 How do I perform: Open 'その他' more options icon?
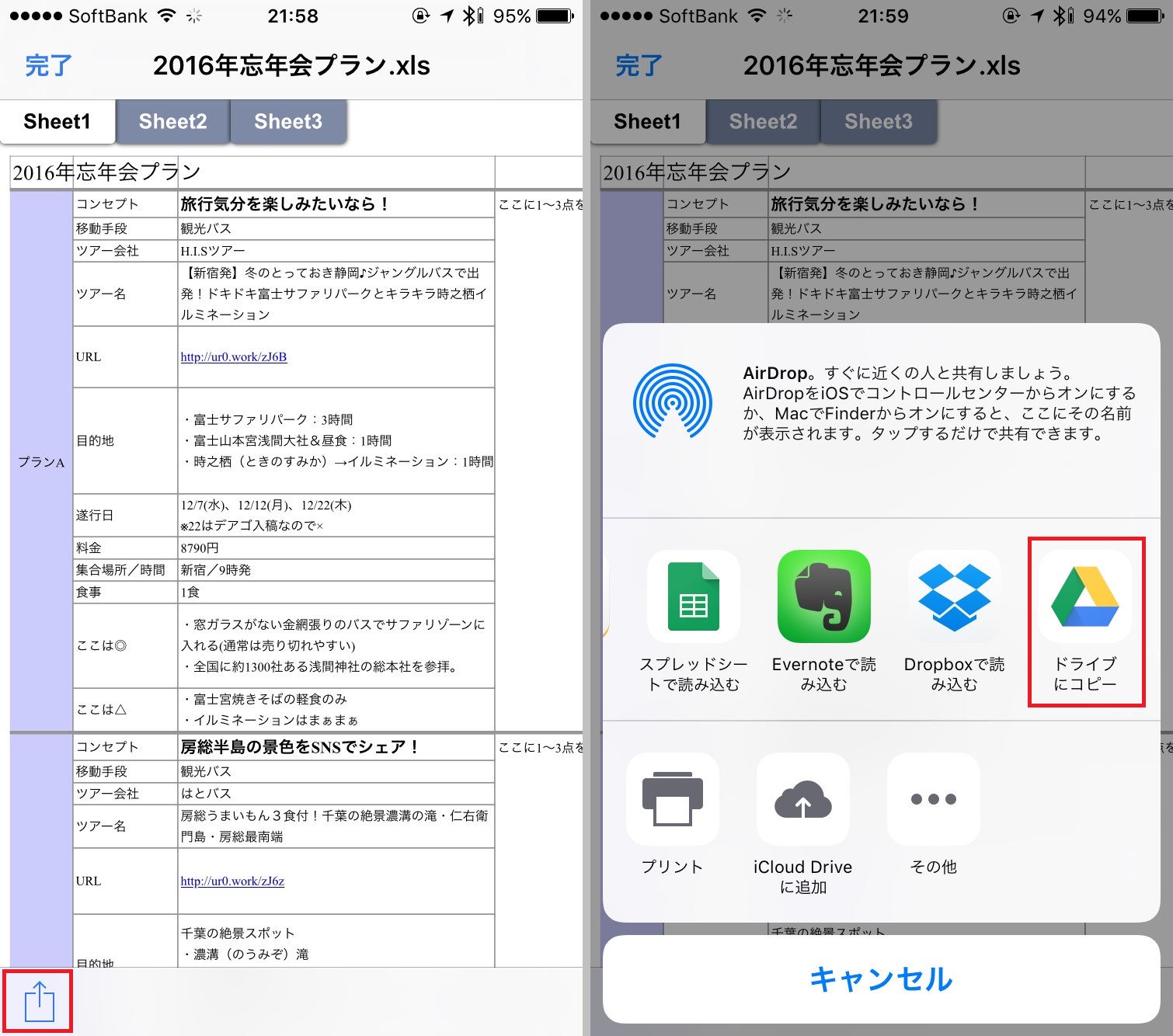[x=933, y=799]
